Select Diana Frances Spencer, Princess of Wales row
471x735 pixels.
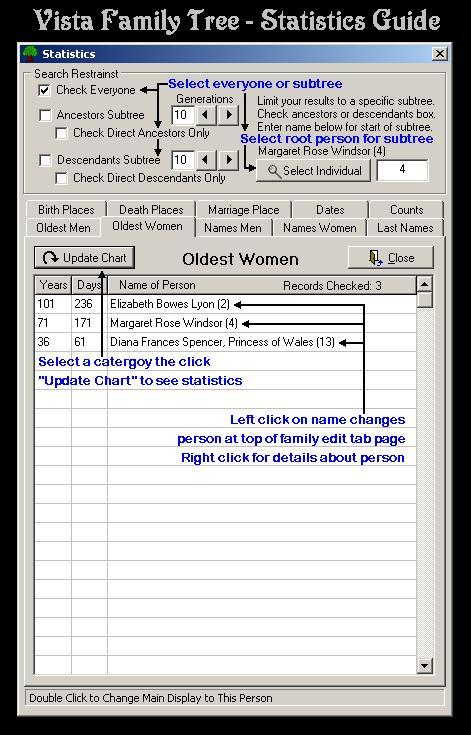(225, 342)
